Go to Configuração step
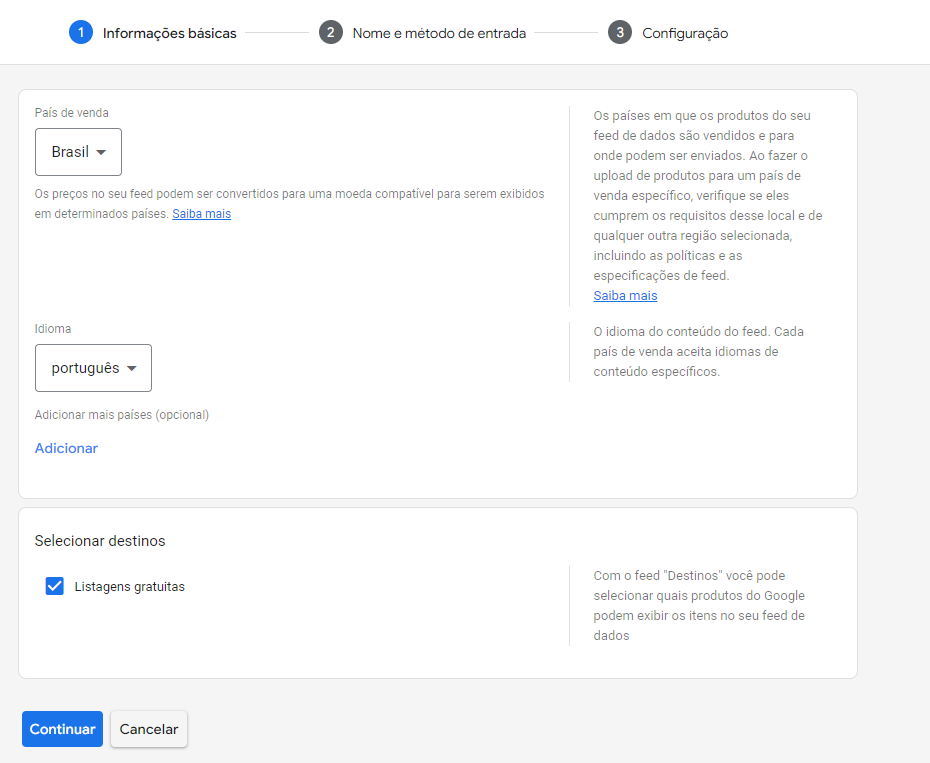Image resolution: width=930 pixels, height=763 pixels. pyautogui.click(x=685, y=33)
